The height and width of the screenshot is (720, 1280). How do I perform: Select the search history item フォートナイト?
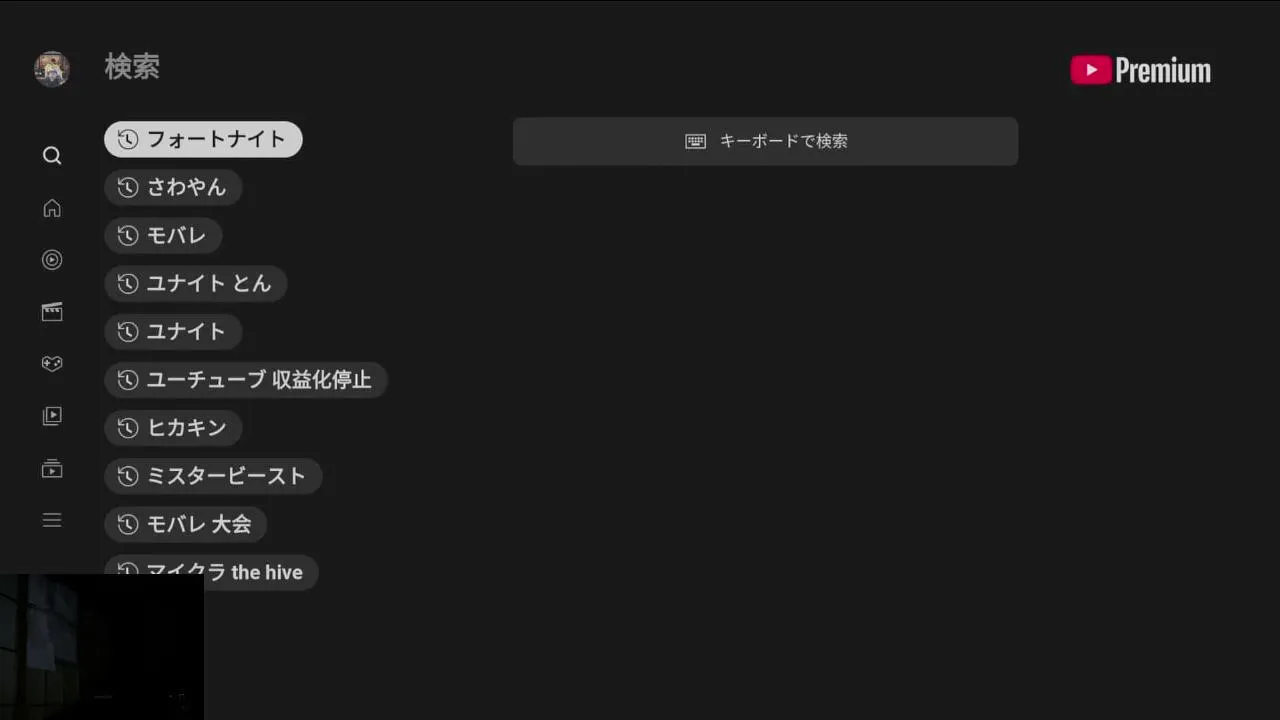point(203,139)
